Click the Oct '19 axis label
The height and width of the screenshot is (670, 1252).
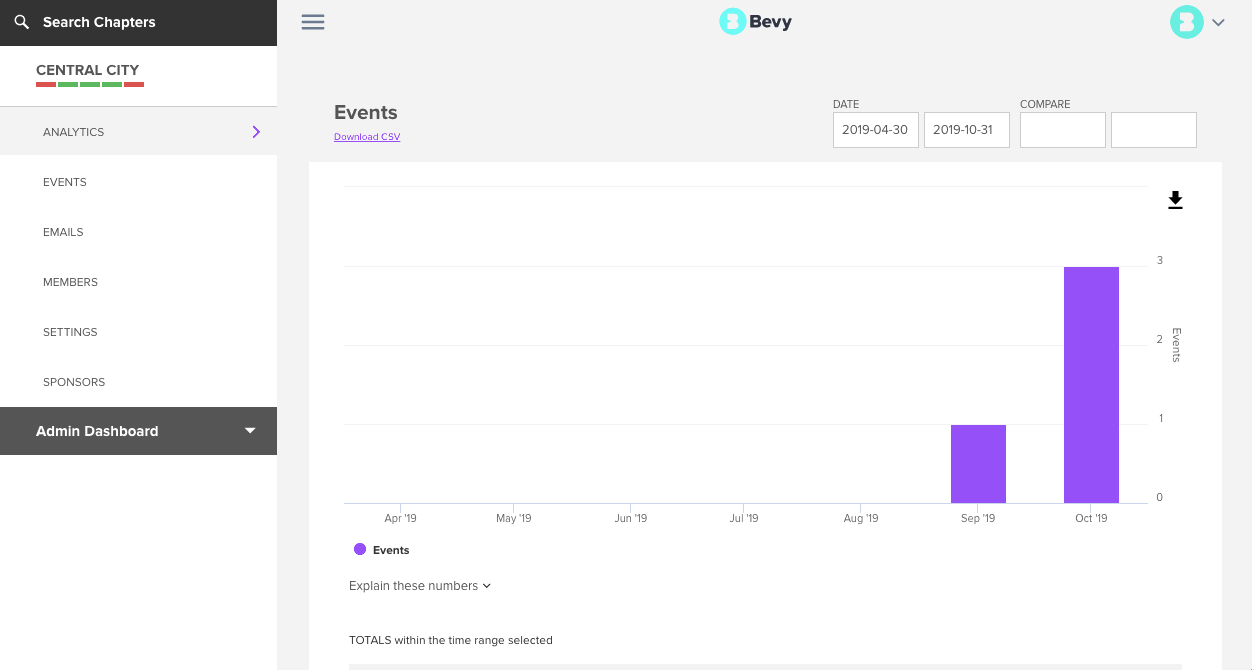[x=1091, y=518]
